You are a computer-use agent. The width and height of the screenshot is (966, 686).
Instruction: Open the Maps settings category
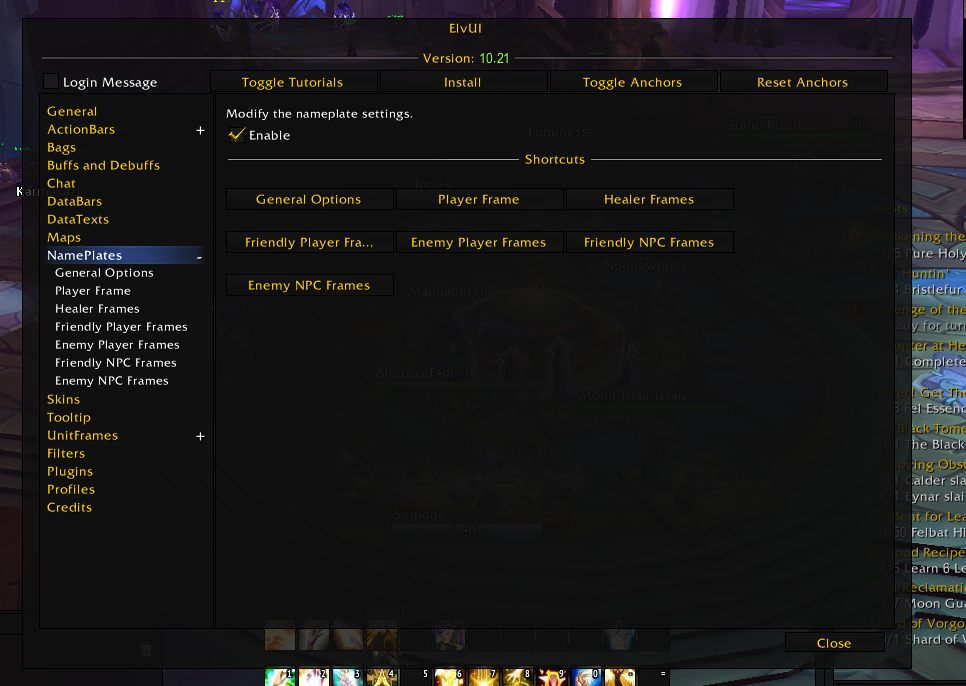coord(64,238)
